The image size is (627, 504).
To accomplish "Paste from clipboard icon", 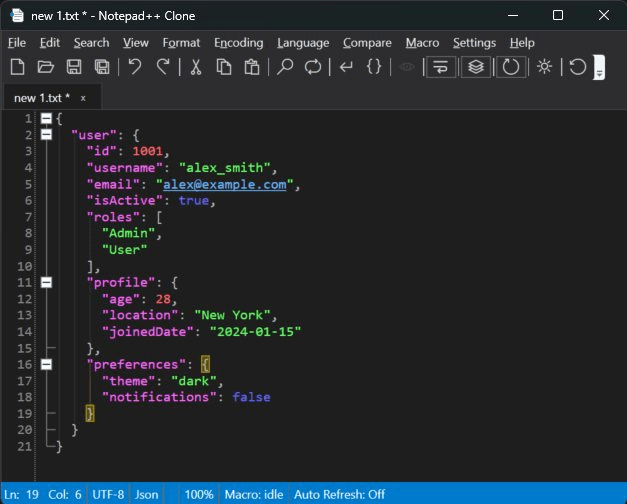I will tap(252, 67).
